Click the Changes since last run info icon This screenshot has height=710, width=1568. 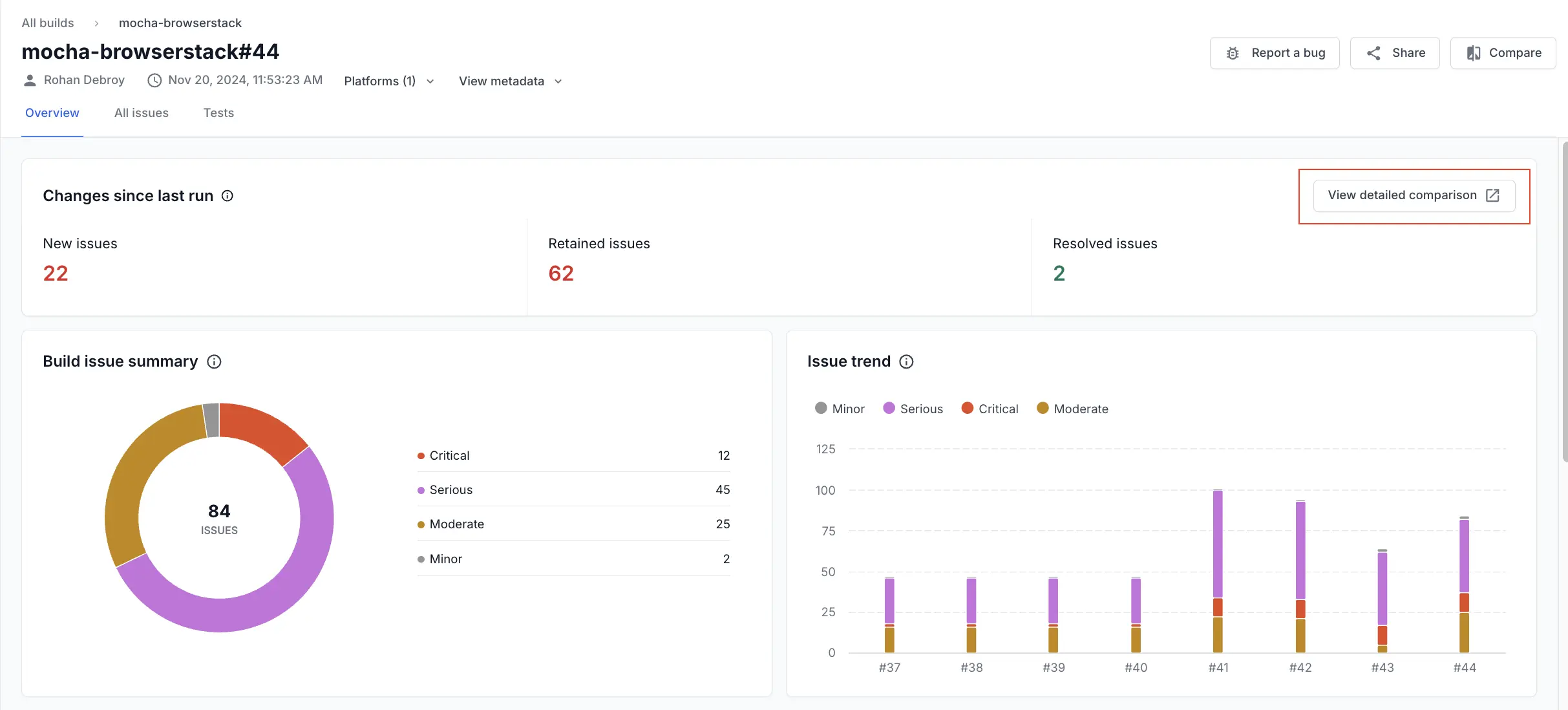[x=227, y=196]
